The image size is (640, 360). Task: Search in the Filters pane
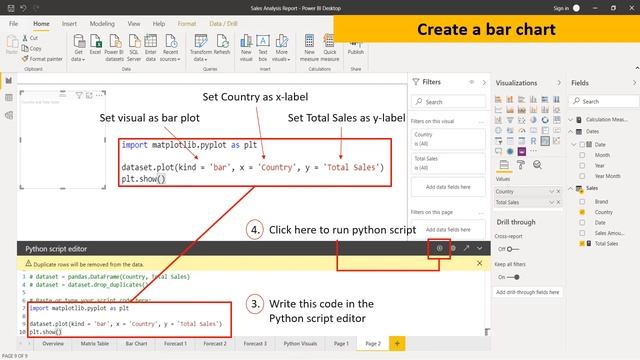(x=449, y=102)
